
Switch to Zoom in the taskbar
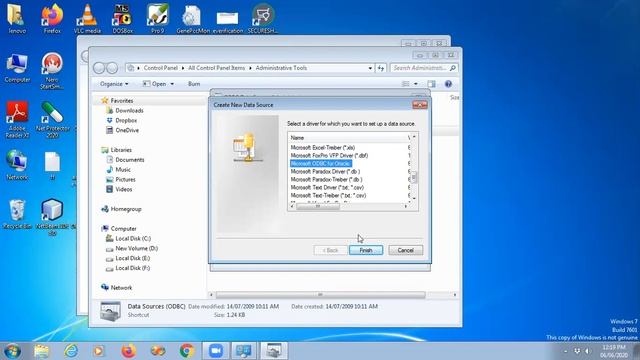(216, 351)
